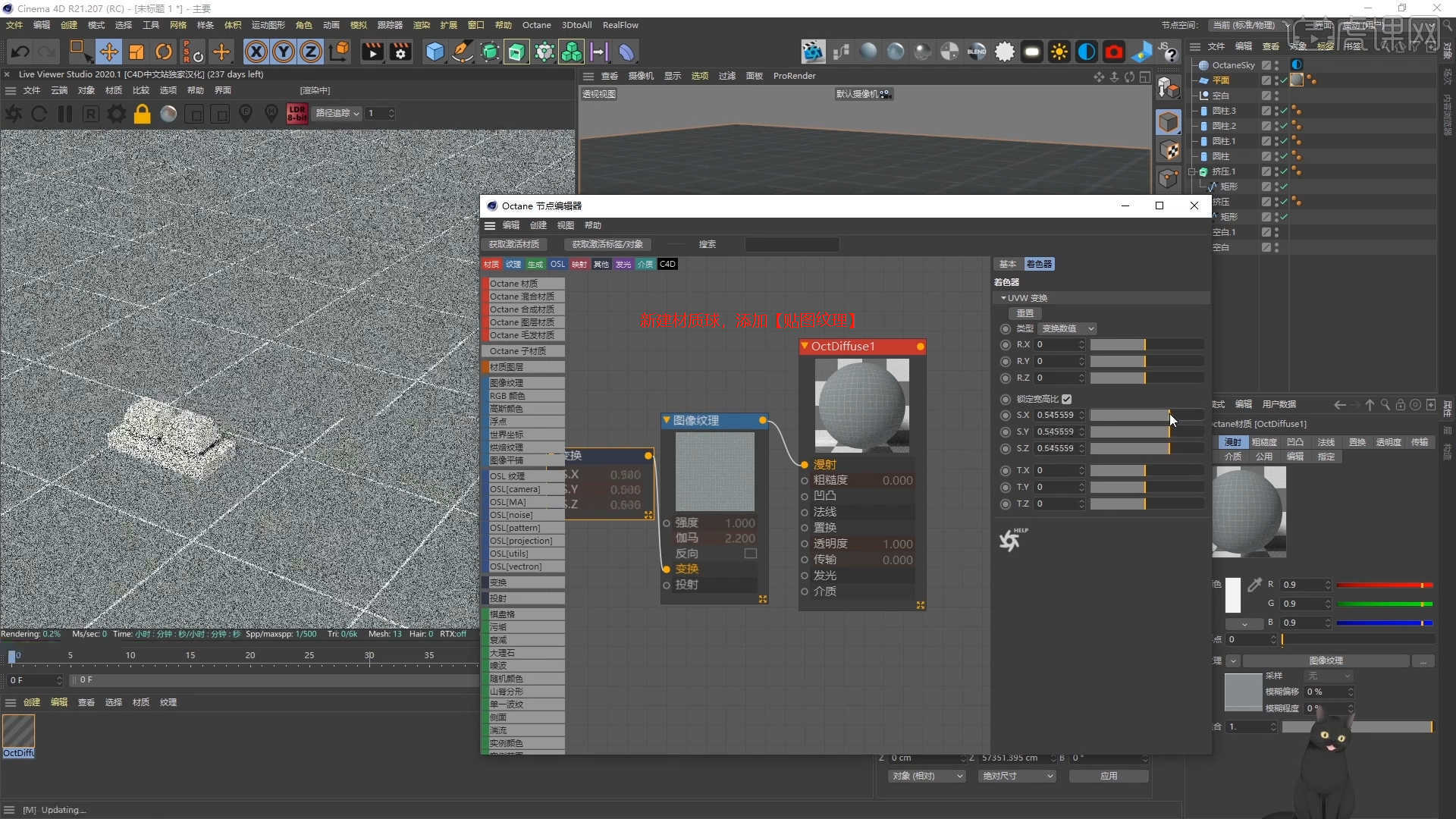Open the Render Settings clapperboard gear icon
This screenshot has width=1456, height=819.
coord(400,52)
